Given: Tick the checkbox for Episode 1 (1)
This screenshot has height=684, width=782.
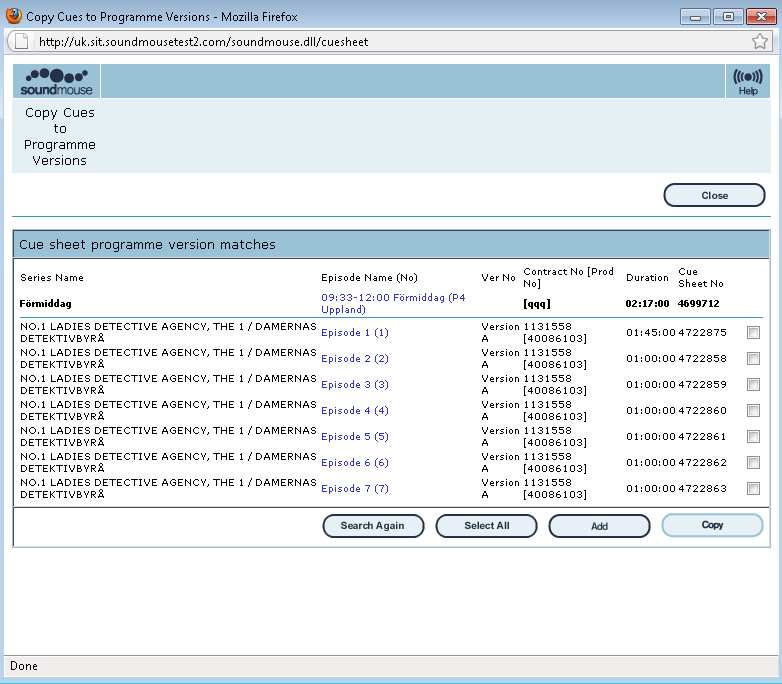Looking at the screenshot, I should (753, 333).
